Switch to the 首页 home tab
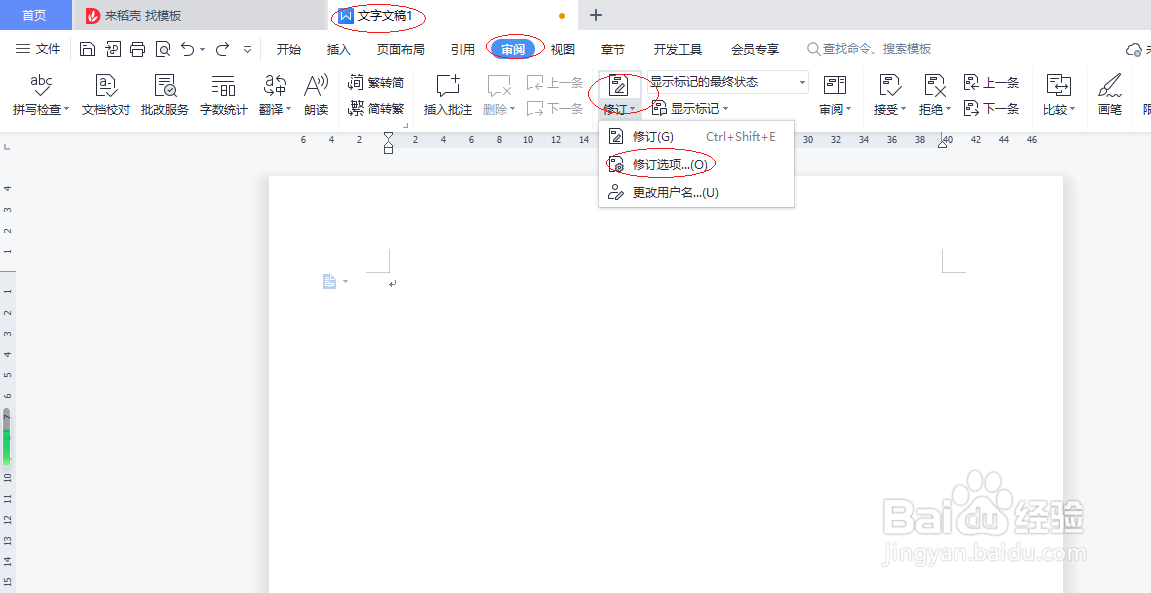1151x593 pixels. pyautogui.click(x=35, y=15)
